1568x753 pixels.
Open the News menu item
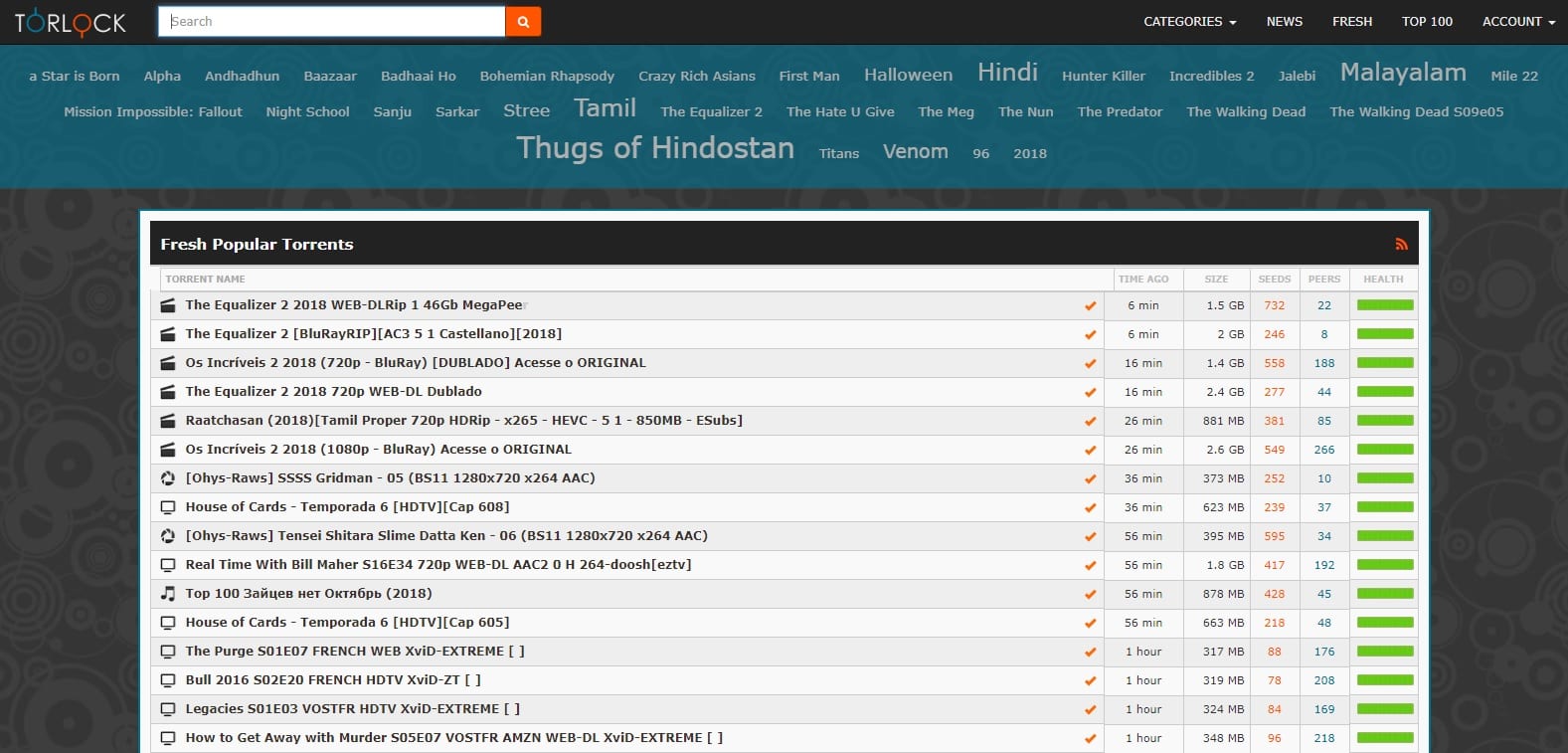point(1284,21)
